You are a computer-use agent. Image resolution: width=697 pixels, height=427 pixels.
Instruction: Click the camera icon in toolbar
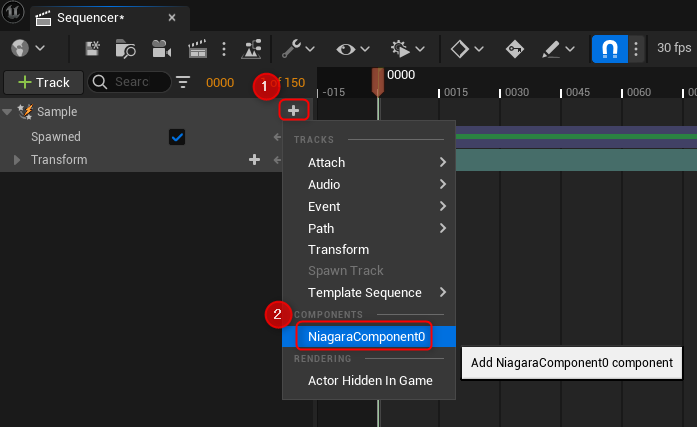160,48
